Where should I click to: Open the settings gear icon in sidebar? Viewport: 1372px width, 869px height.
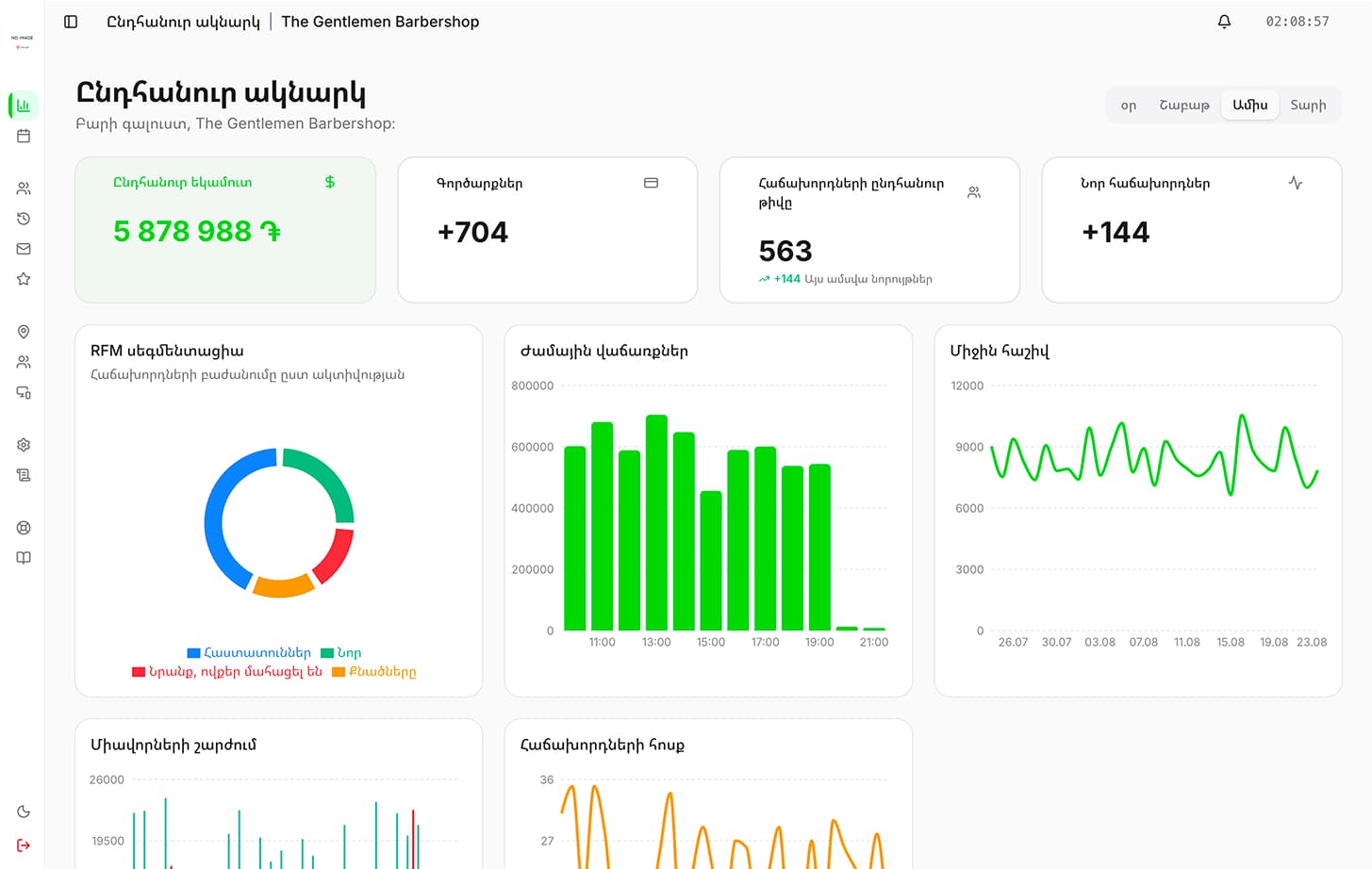[24, 445]
